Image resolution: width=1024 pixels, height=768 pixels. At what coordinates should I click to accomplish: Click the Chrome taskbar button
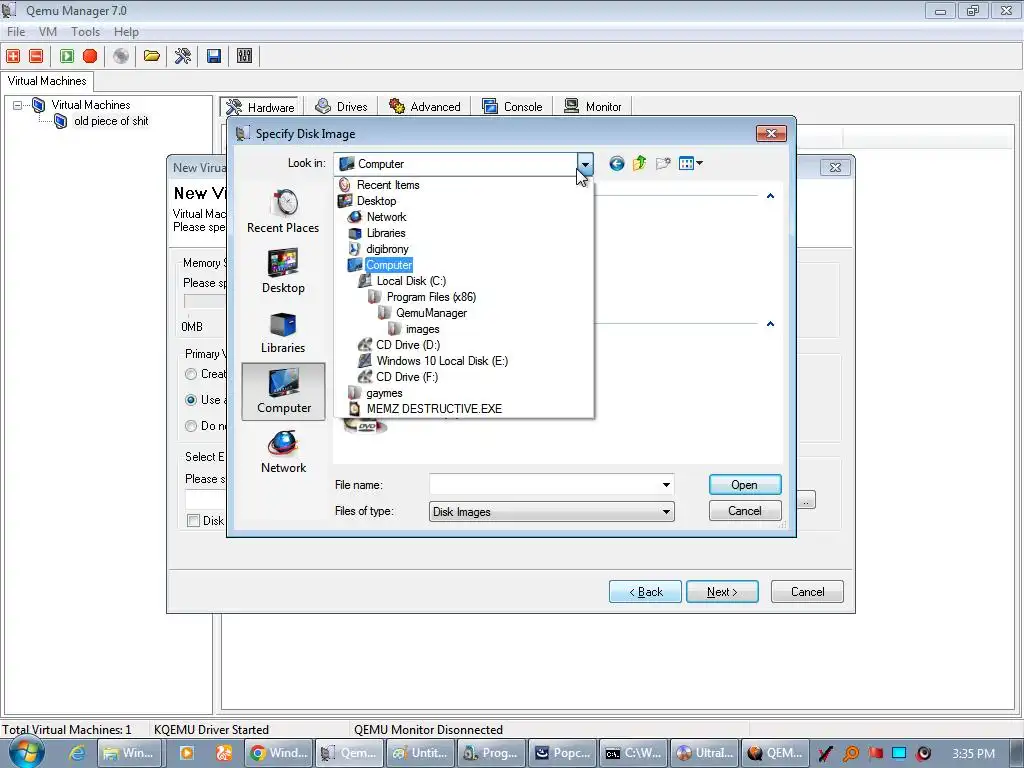[278, 753]
